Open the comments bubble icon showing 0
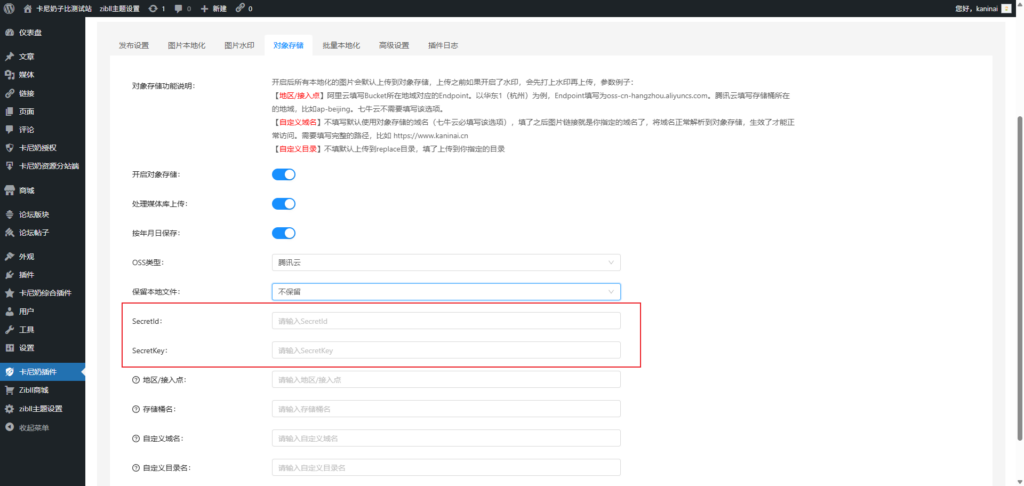 point(179,8)
